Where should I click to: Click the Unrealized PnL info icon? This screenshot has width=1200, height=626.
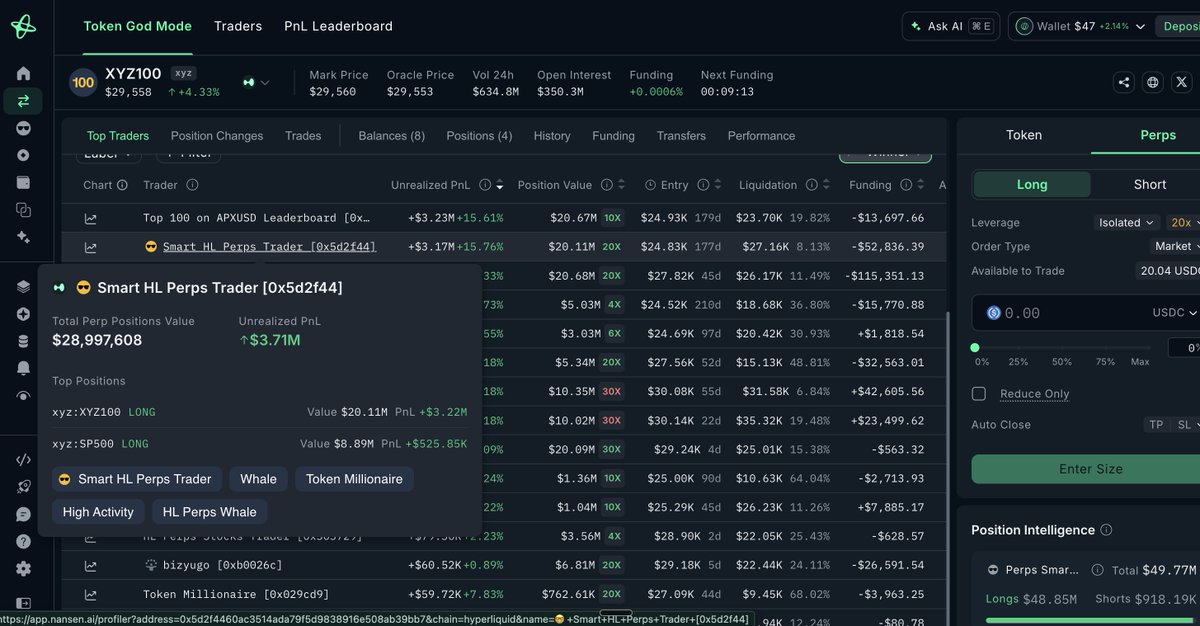(x=485, y=185)
